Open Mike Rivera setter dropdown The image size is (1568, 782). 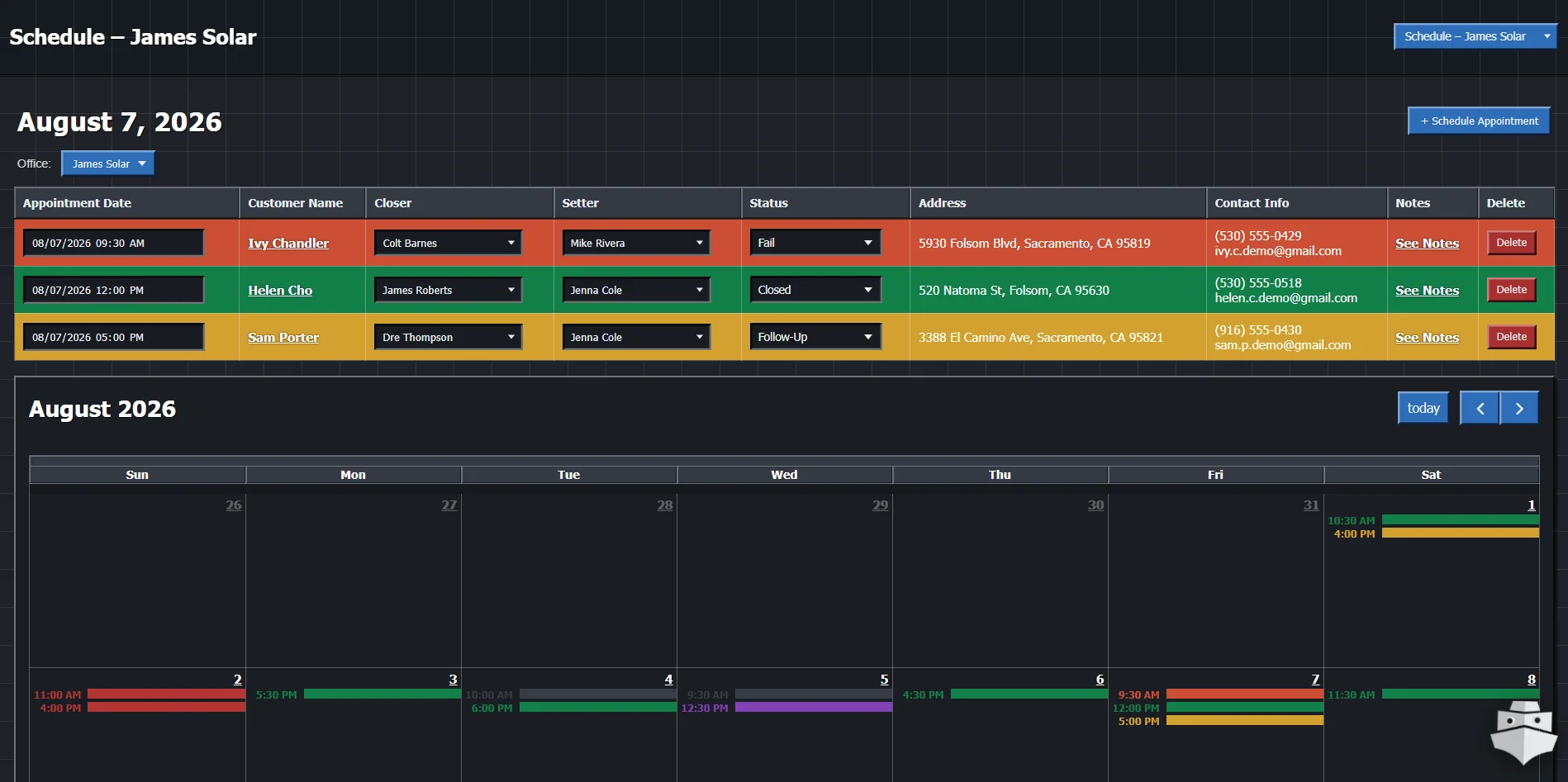coord(636,243)
